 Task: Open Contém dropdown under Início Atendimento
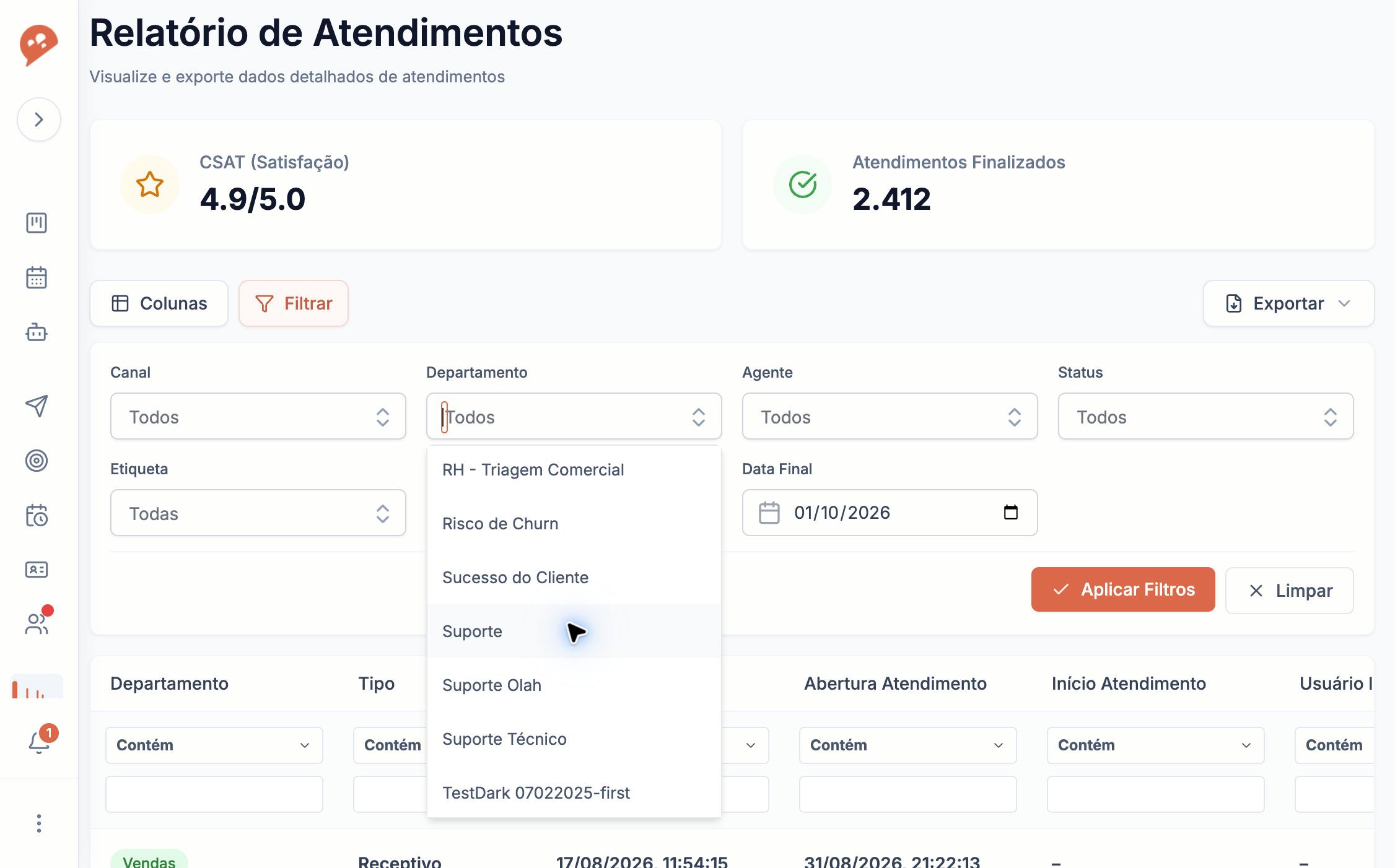[1156, 745]
